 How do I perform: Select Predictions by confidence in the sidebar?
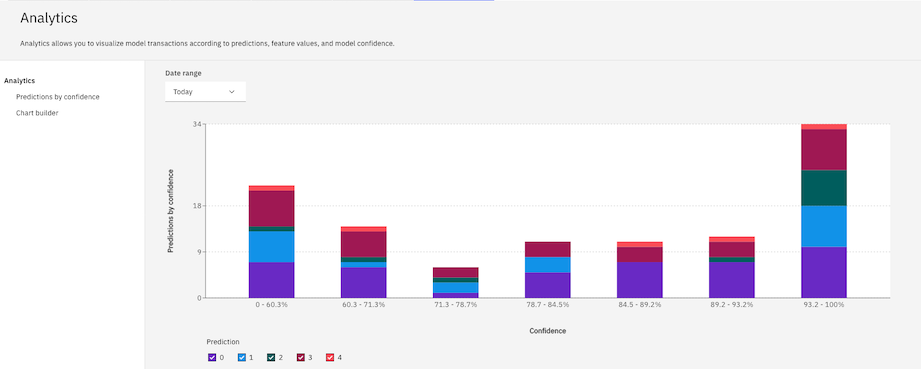58,97
